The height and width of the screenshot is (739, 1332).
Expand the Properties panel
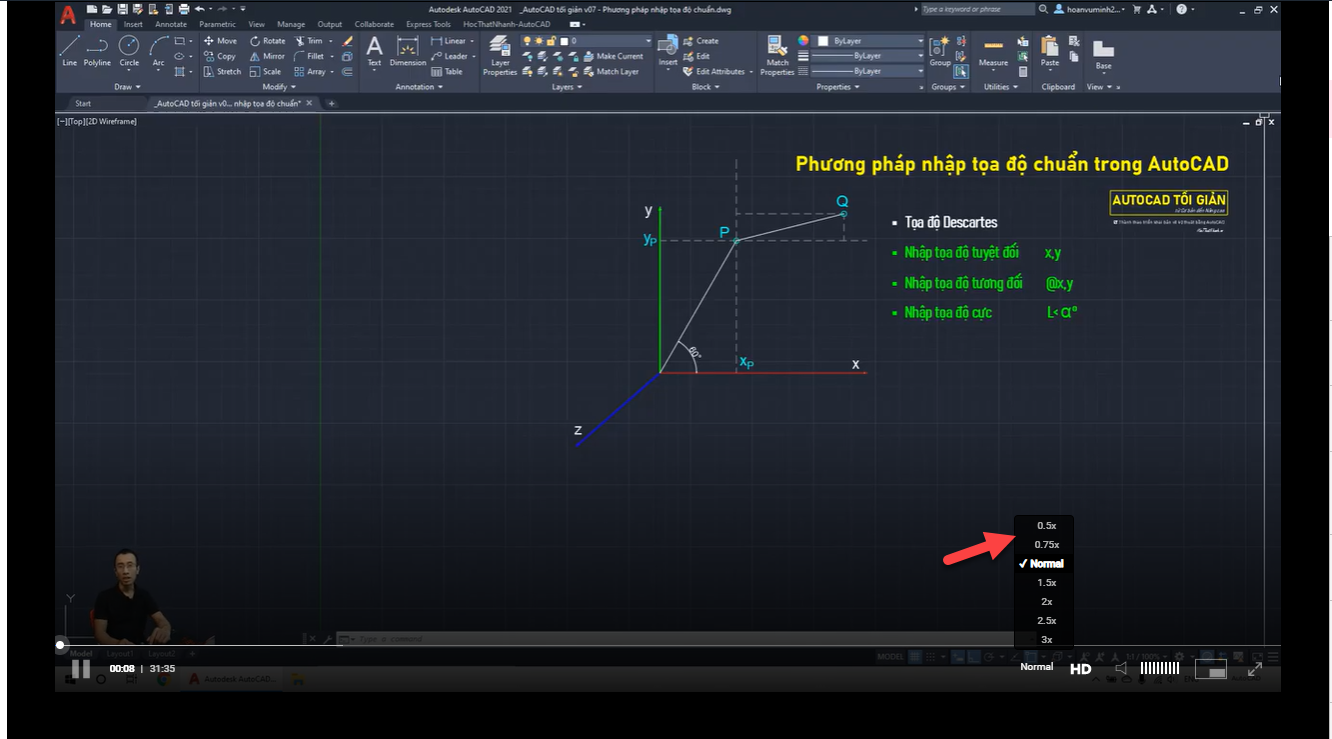pyautogui.click(x=838, y=87)
